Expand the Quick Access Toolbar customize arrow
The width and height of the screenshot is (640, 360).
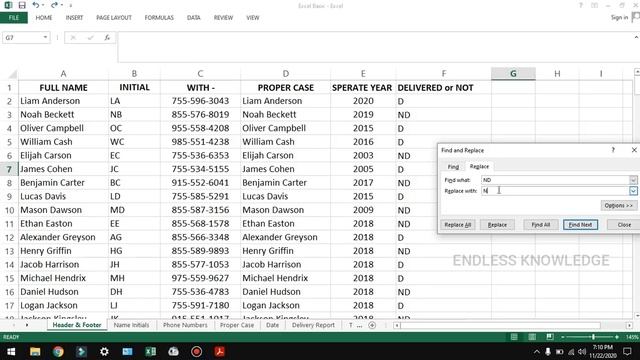(x=70, y=6)
